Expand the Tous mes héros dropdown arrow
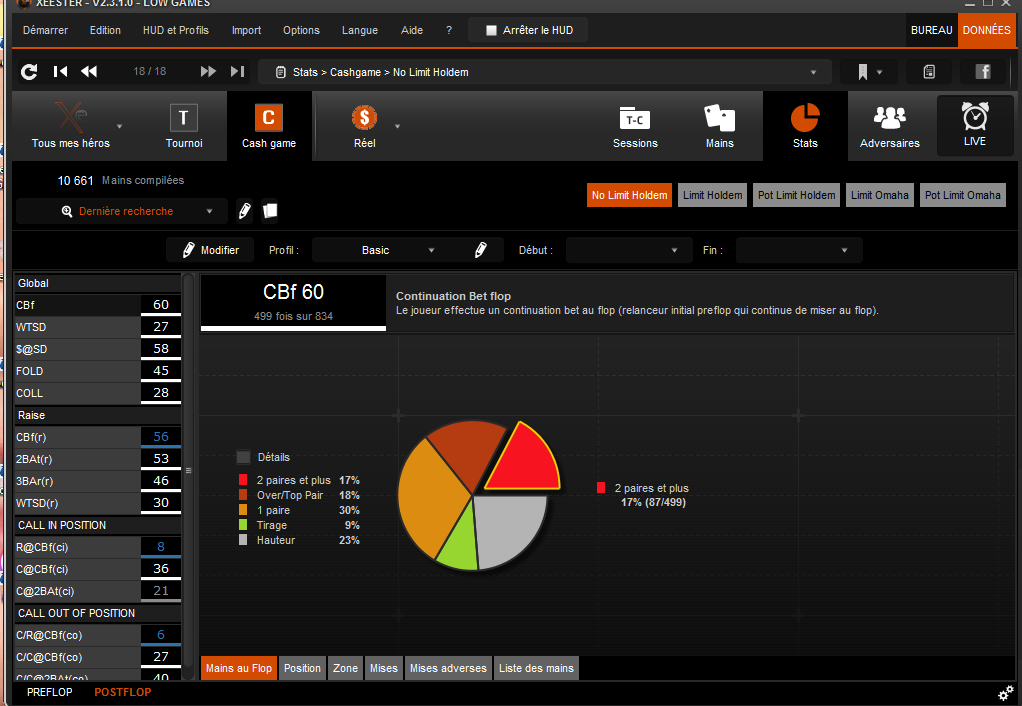 pyautogui.click(x=119, y=126)
